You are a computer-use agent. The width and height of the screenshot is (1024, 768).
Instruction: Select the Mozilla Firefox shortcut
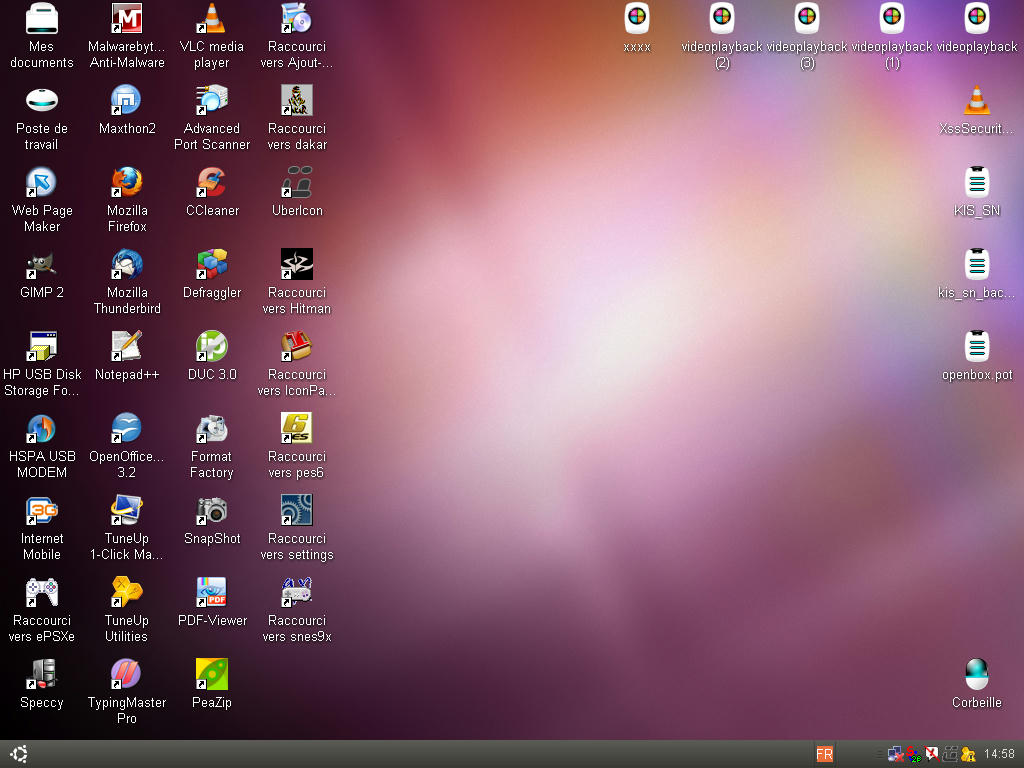127,182
